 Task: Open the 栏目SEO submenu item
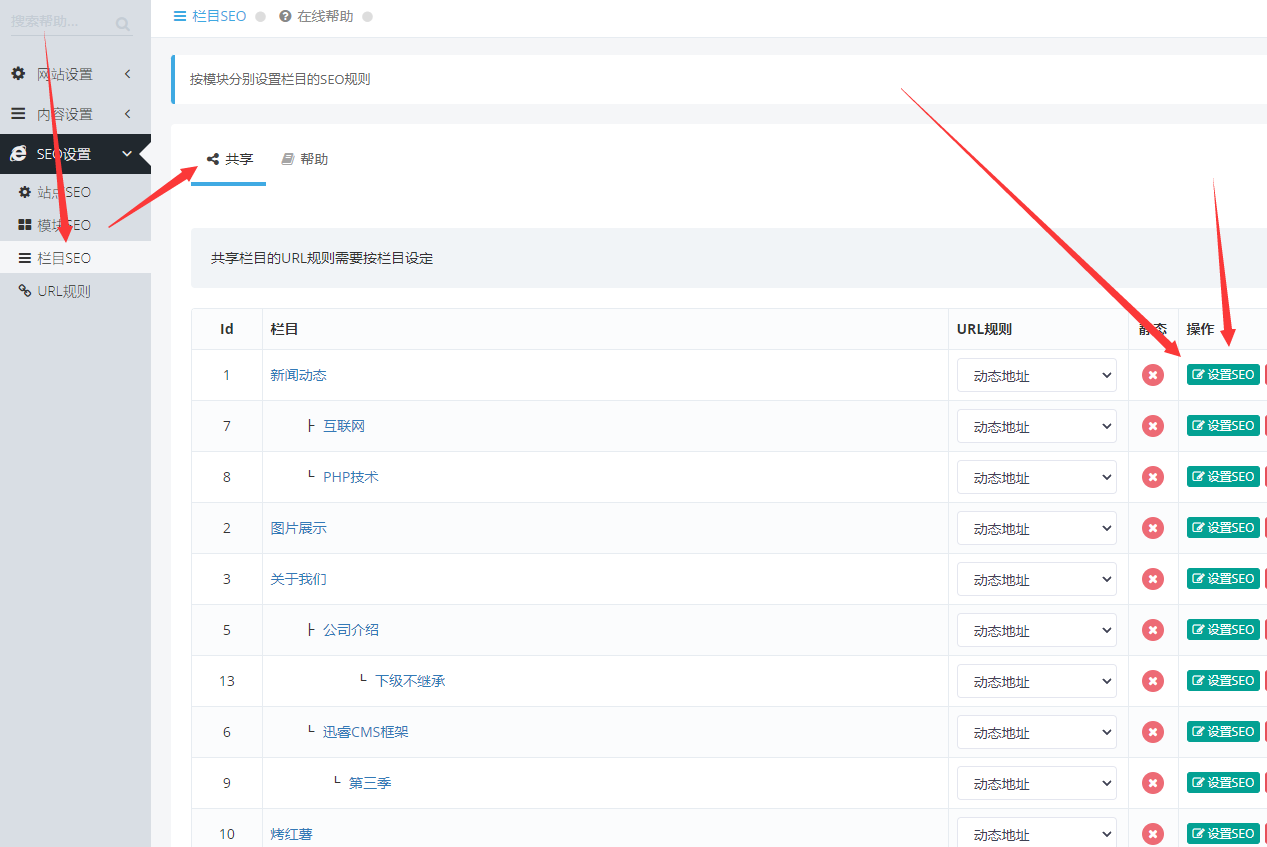(75, 258)
